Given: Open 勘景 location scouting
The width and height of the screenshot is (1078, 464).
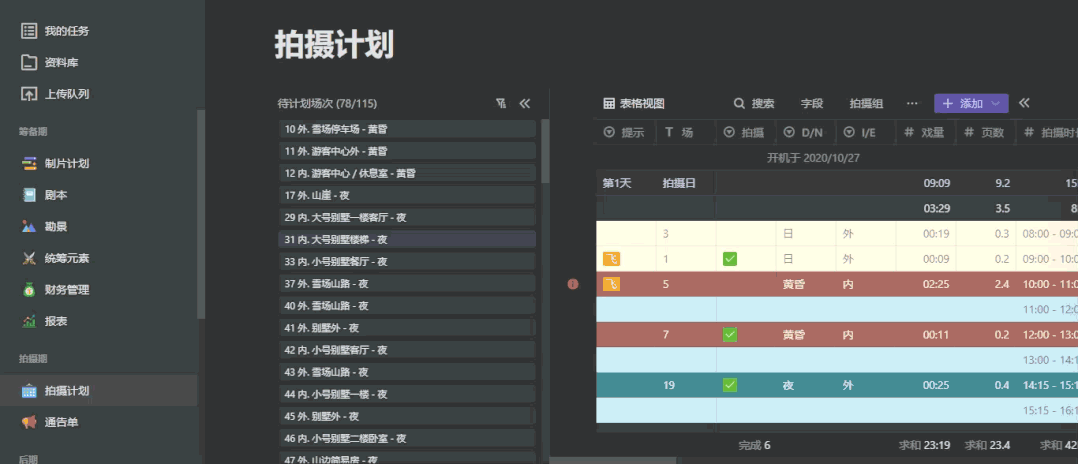Looking at the screenshot, I should coord(45,227).
